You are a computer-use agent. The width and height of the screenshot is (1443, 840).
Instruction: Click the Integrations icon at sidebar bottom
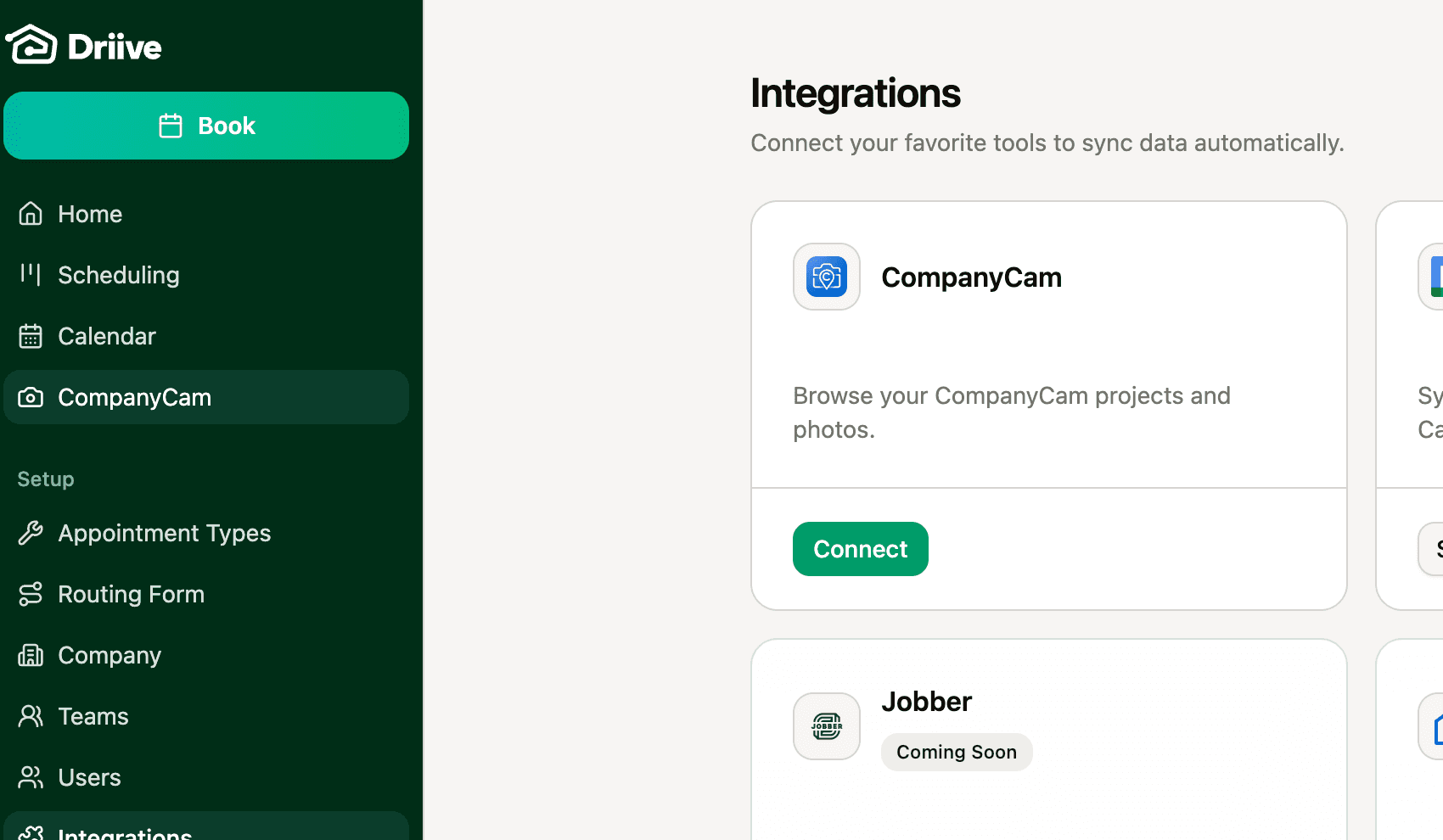tap(31, 834)
